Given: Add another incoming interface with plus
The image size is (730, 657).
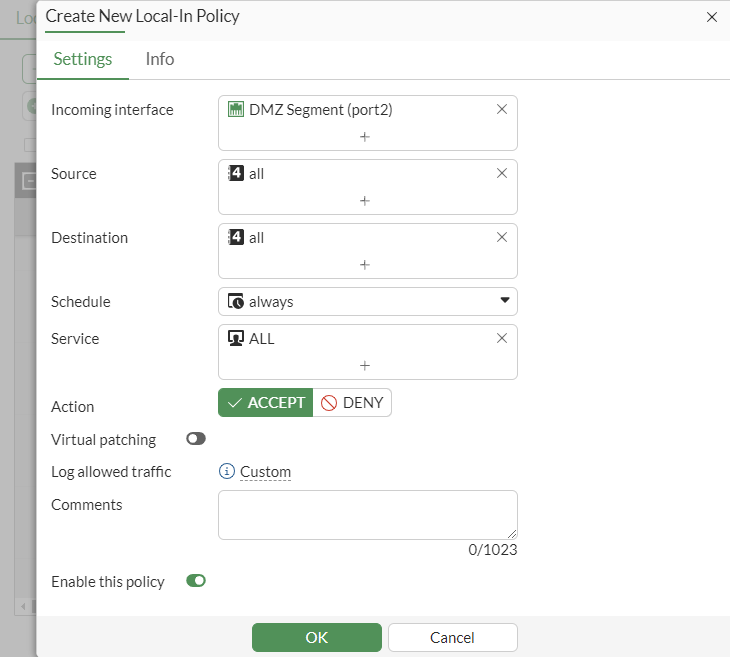Looking at the screenshot, I should pos(365,136).
